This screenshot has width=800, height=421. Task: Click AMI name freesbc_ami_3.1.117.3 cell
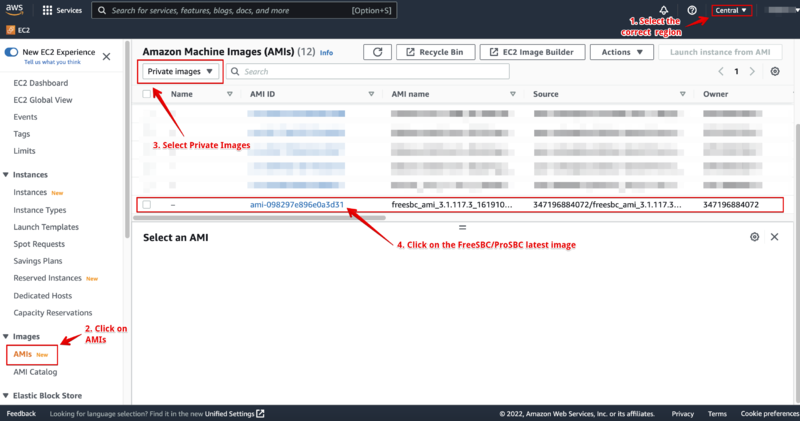point(452,205)
